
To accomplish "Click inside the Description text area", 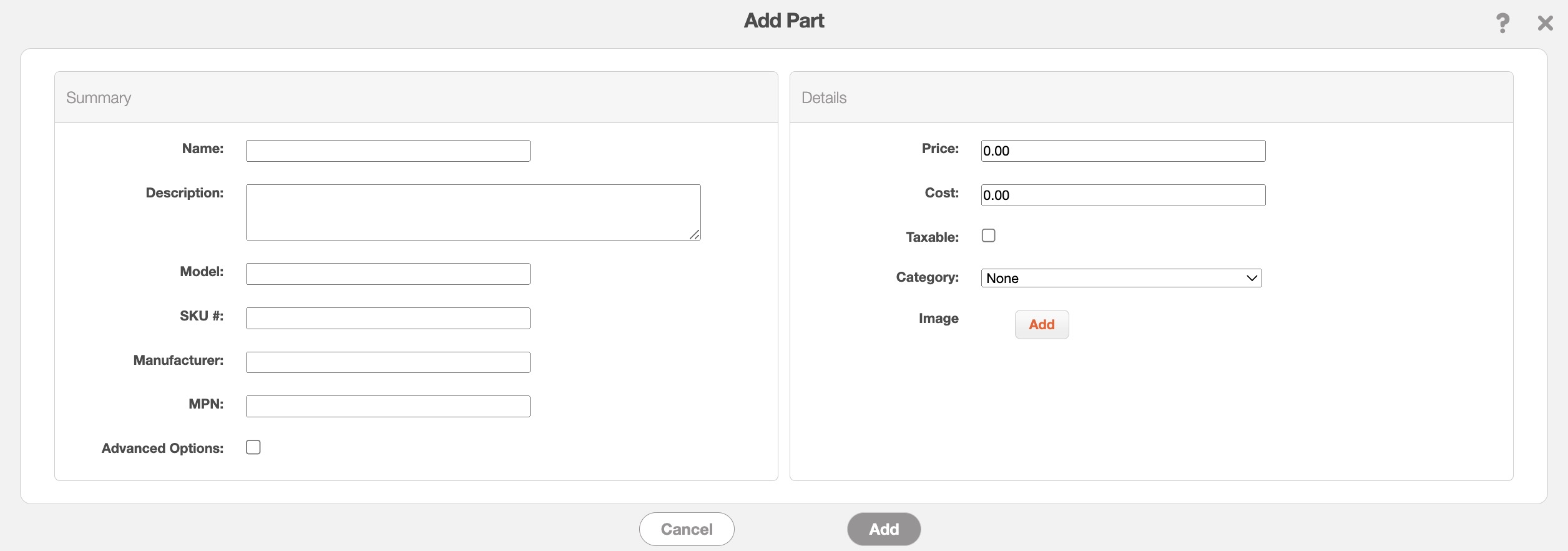I will tap(473, 212).
